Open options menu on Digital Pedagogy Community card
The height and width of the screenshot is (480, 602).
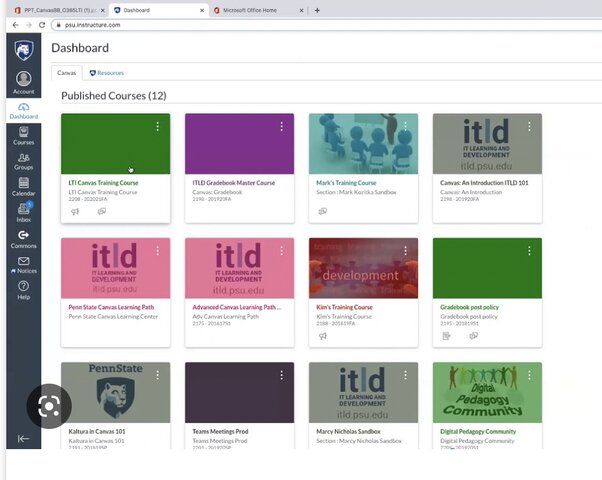pos(529,376)
